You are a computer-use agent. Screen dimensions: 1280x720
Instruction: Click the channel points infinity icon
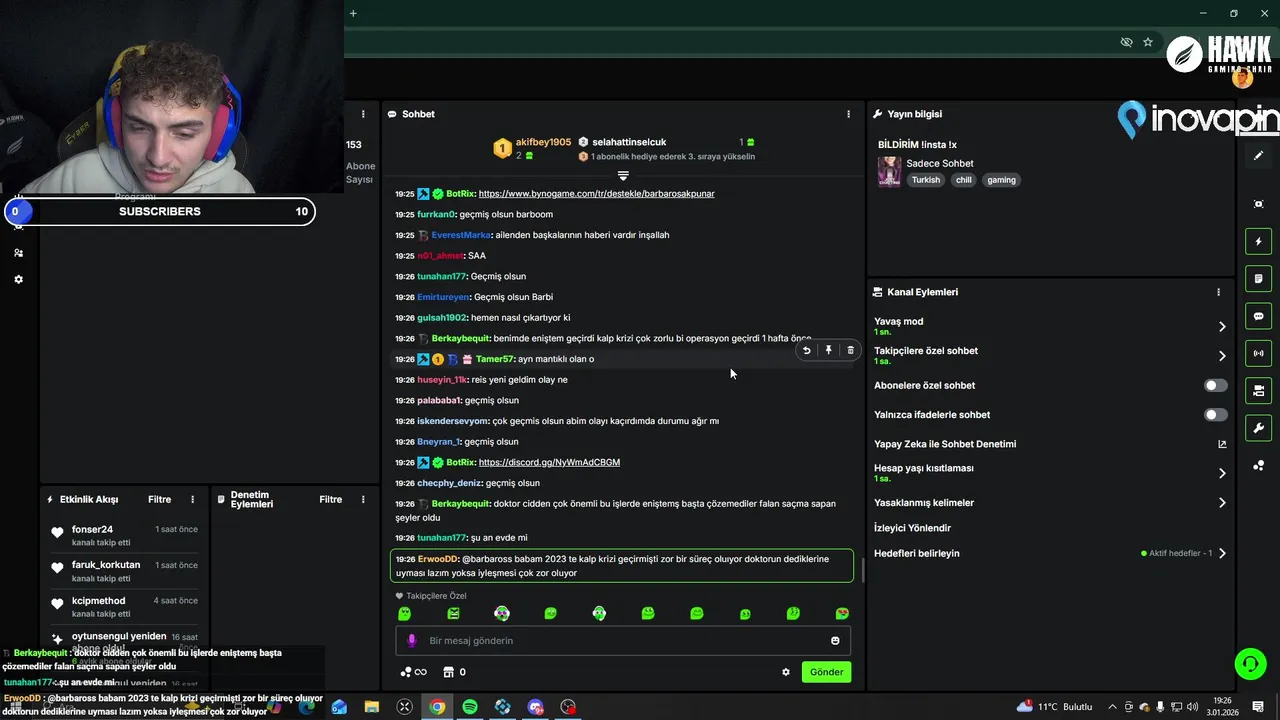(x=414, y=672)
